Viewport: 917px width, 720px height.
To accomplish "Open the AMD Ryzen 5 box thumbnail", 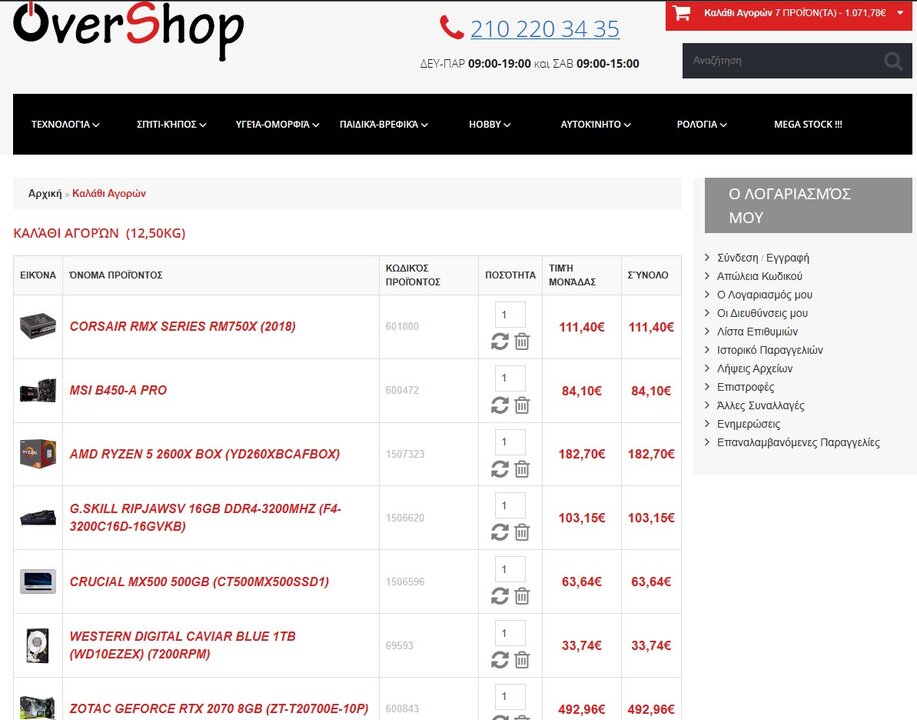I will [38, 454].
